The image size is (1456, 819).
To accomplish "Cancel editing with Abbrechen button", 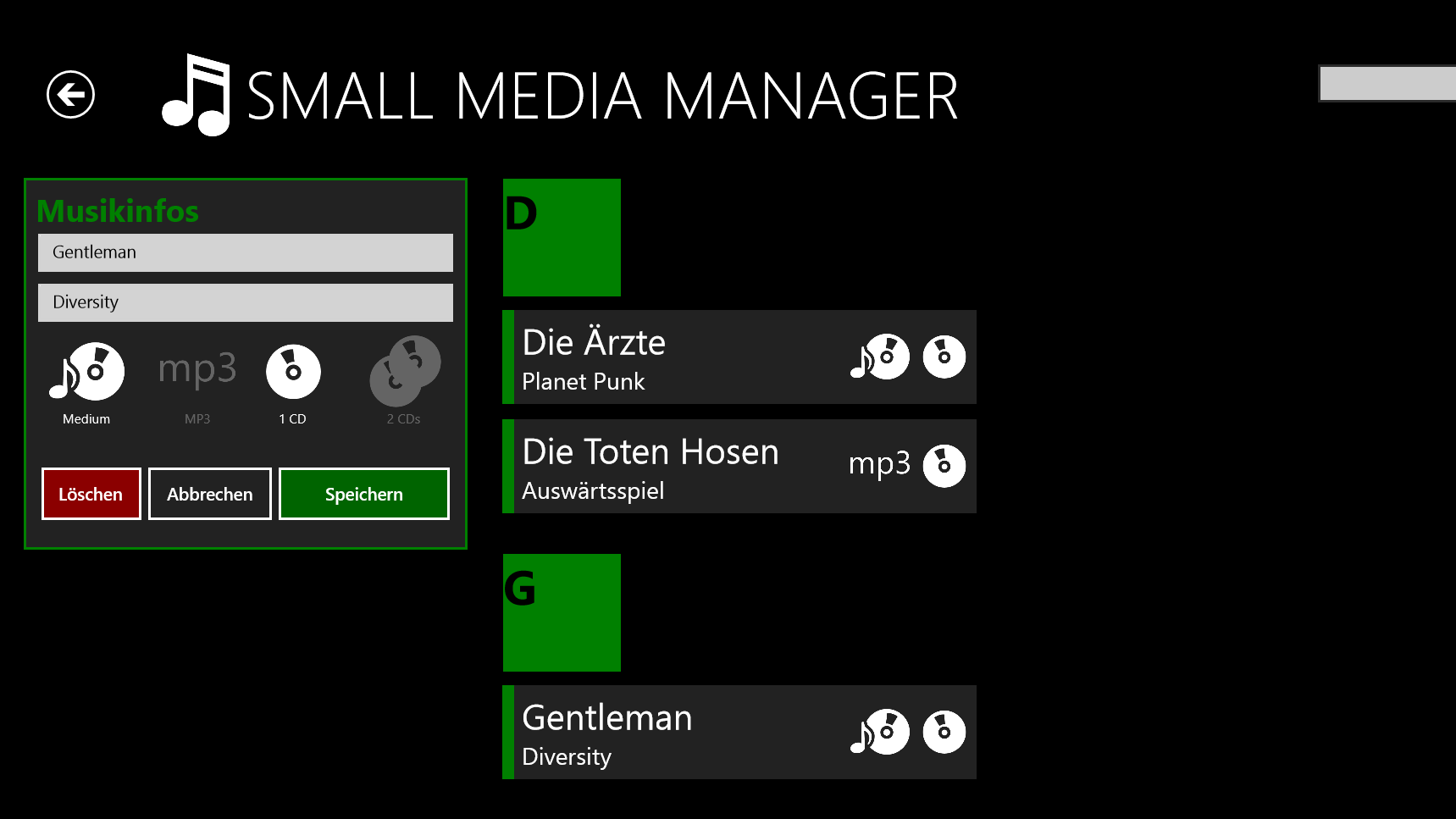I will pyautogui.click(x=210, y=494).
